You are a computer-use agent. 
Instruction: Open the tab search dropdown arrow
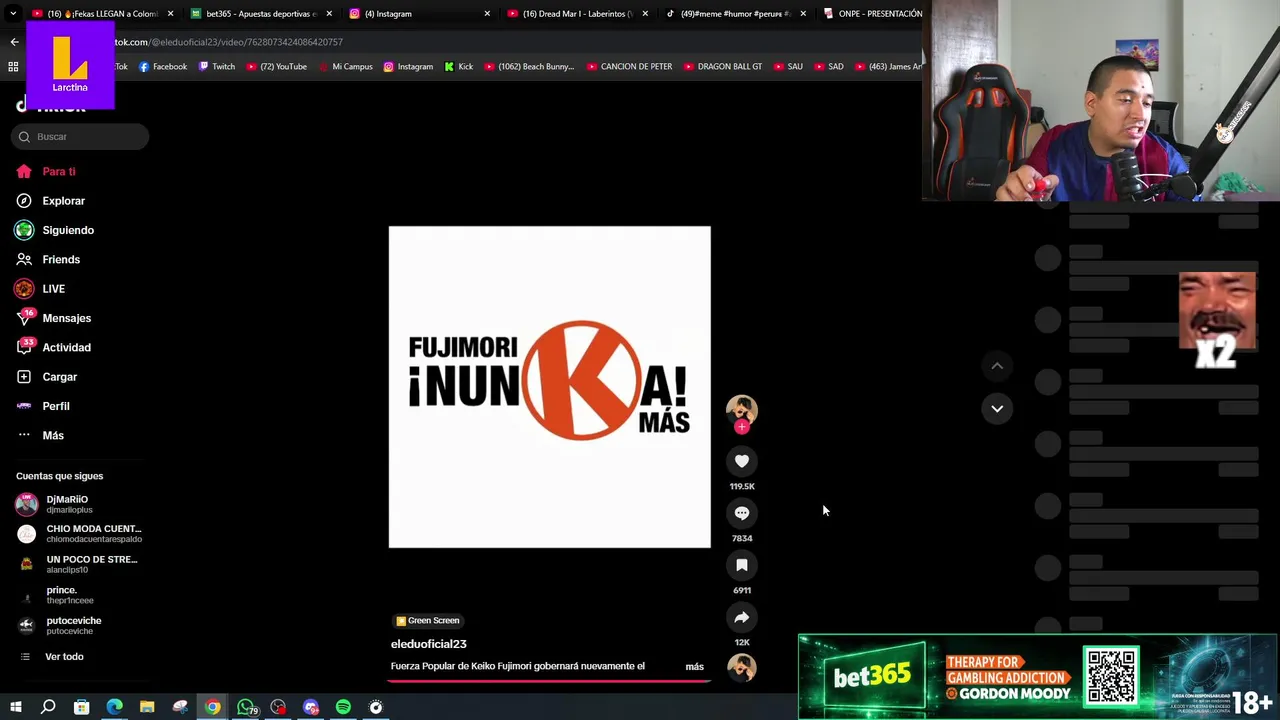coord(12,14)
